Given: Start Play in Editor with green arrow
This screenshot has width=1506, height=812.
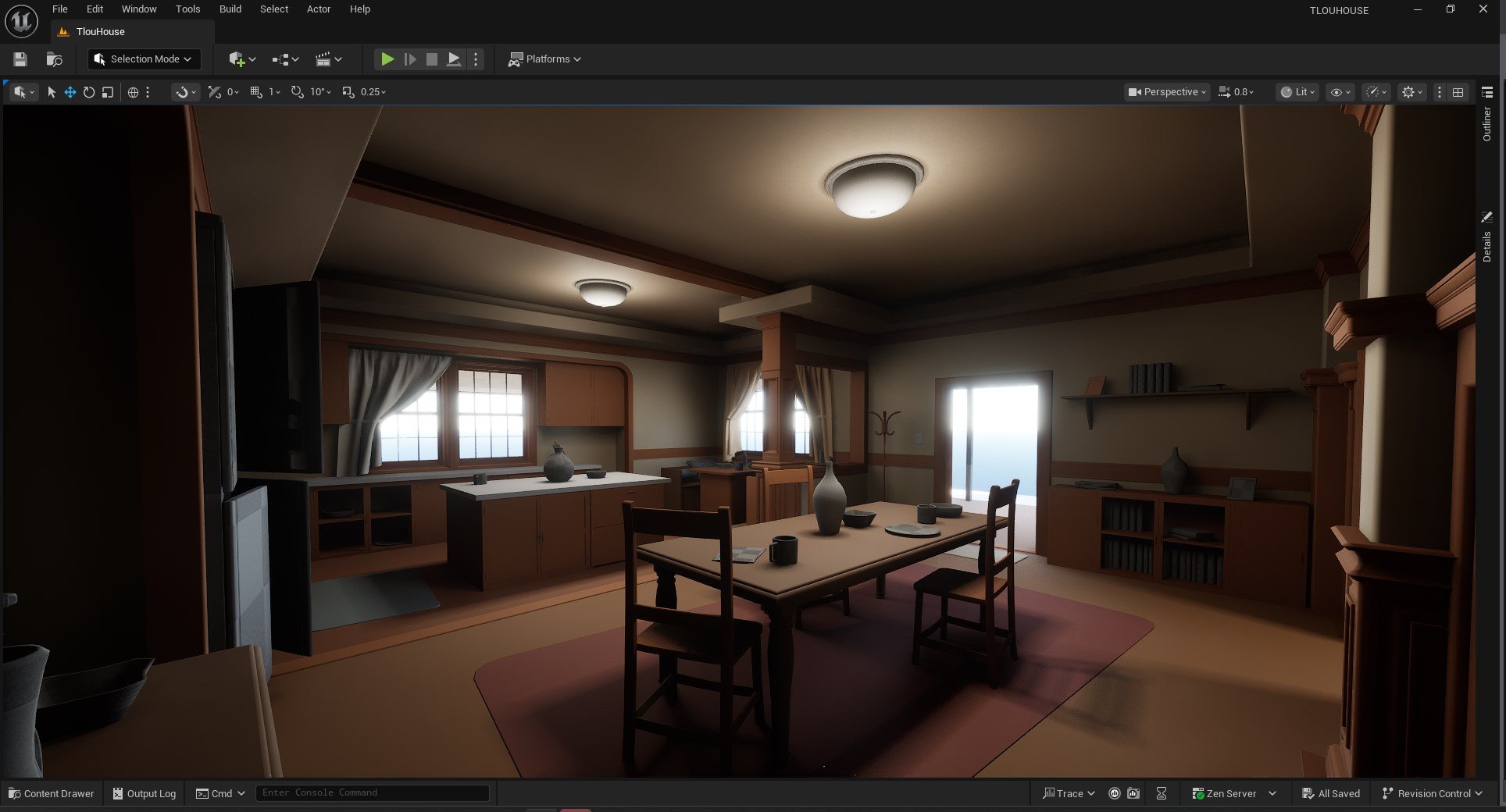Looking at the screenshot, I should [387, 59].
